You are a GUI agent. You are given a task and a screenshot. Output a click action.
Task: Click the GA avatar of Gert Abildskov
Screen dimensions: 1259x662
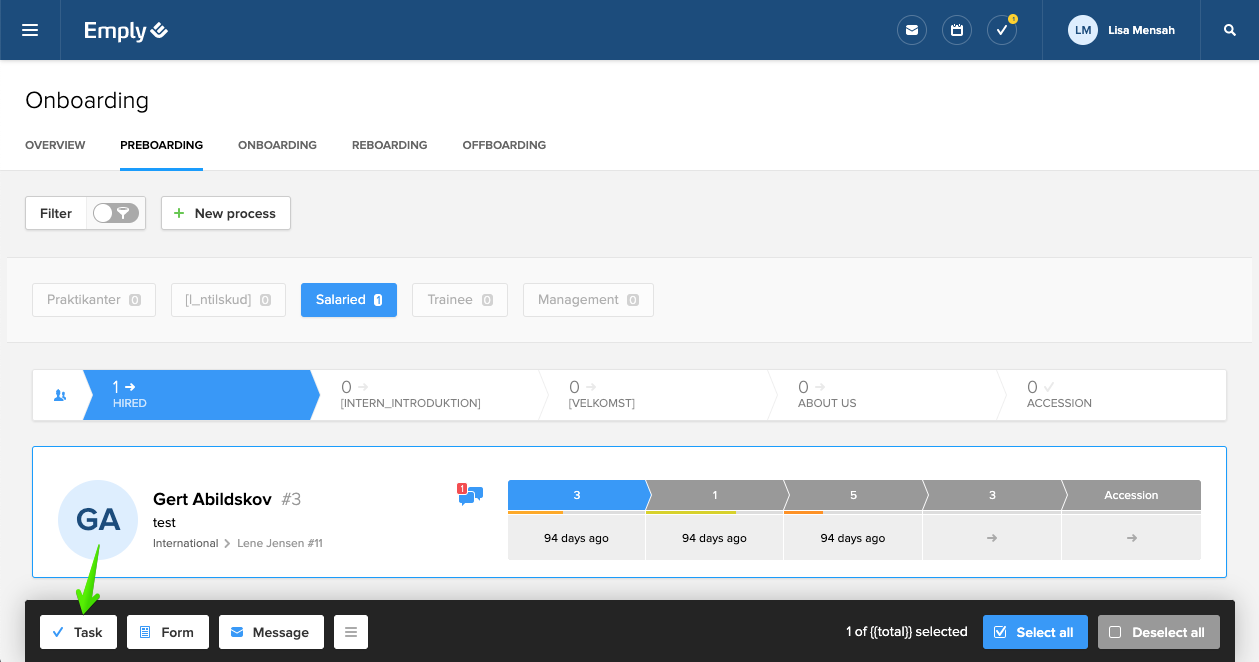[x=98, y=519]
